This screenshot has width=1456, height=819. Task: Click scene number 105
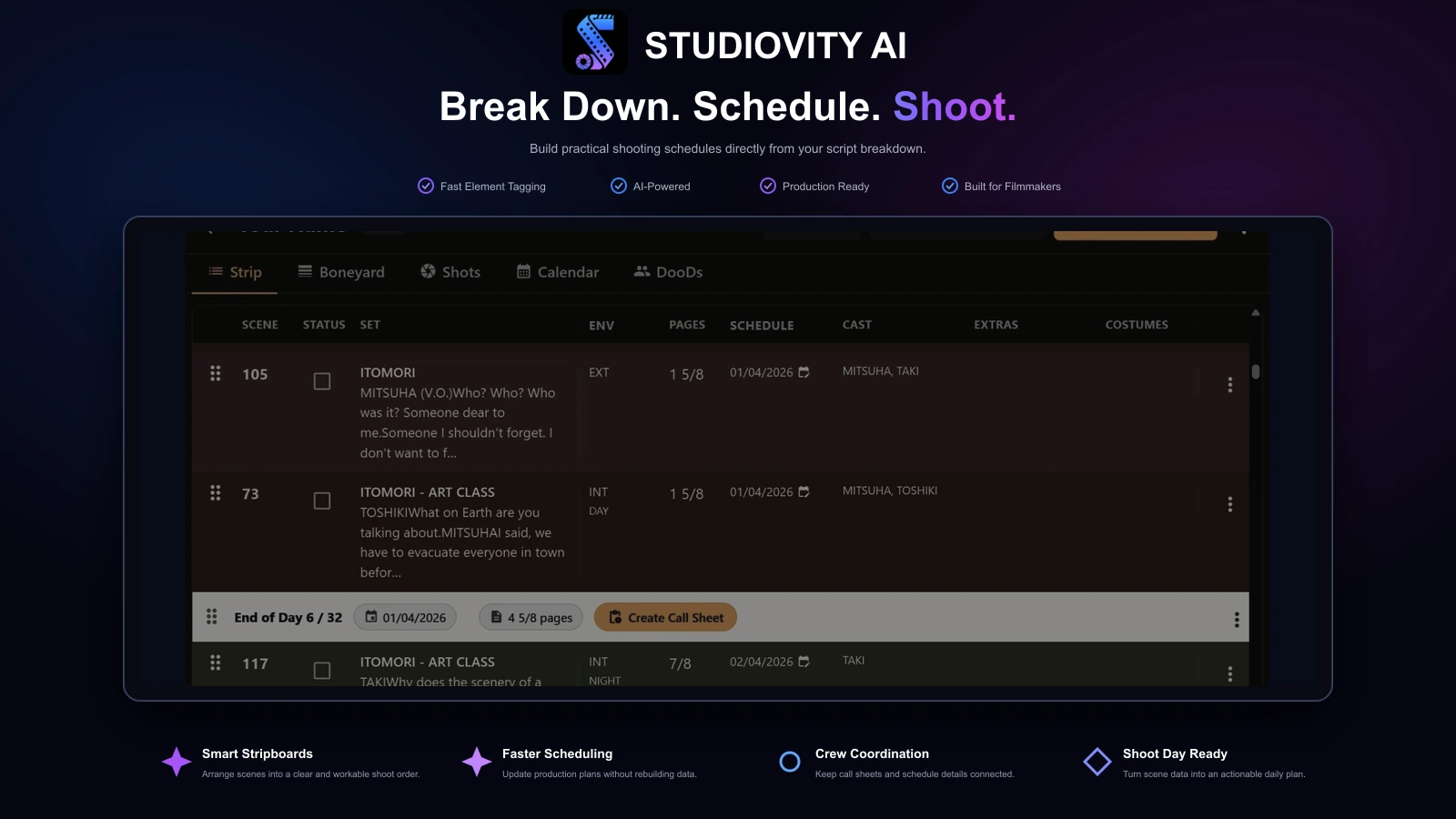255,374
